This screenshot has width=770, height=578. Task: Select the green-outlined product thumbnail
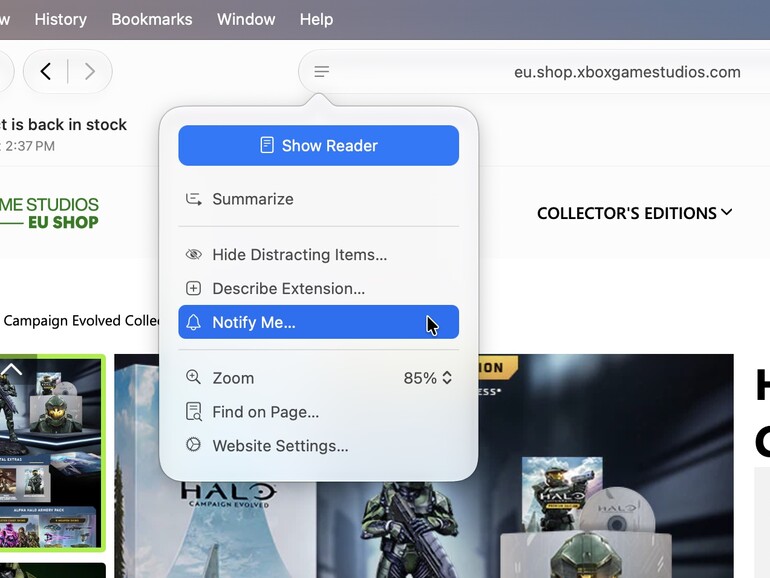tap(52, 452)
